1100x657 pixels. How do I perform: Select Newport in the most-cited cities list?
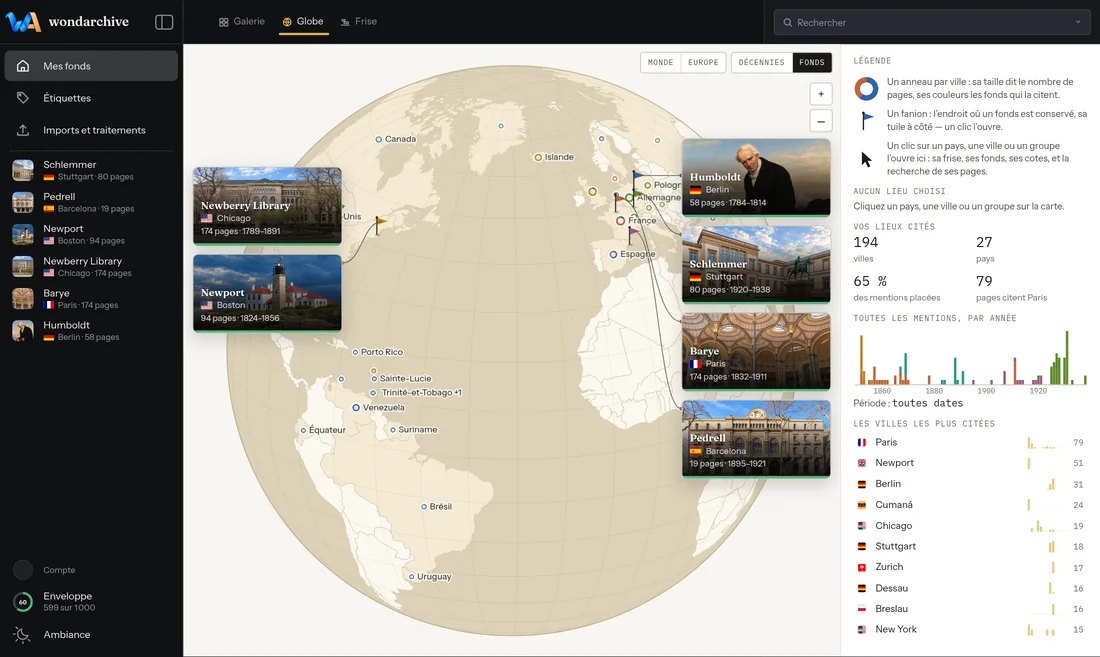point(970,463)
